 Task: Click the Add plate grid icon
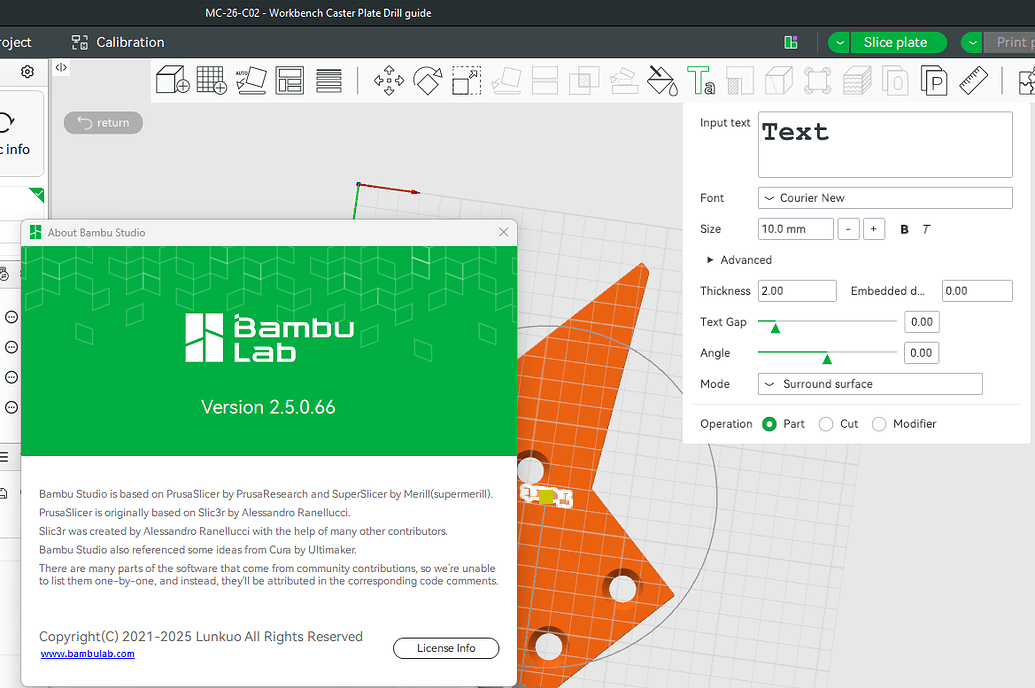tap(212, 80)
